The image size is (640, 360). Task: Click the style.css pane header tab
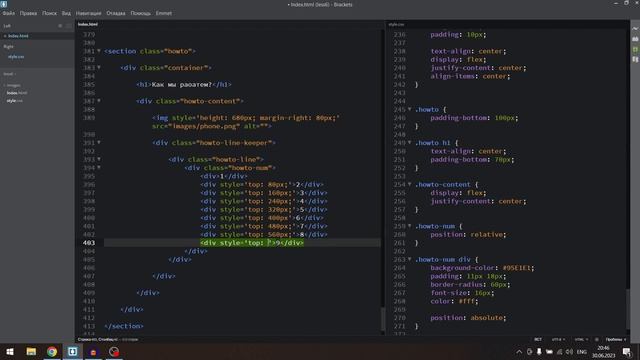[396, 24]
